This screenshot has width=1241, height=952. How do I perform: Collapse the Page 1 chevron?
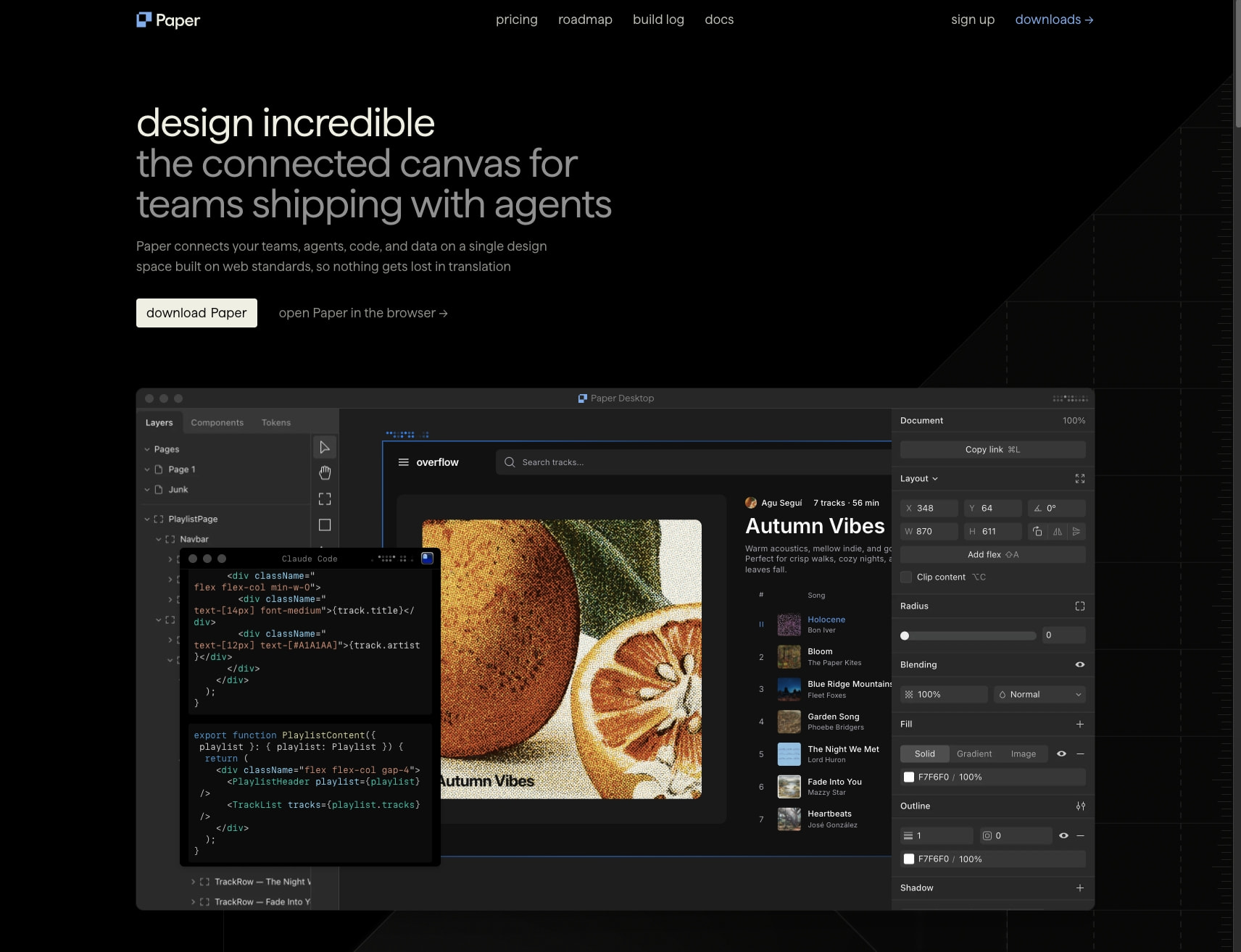point(147,469)
